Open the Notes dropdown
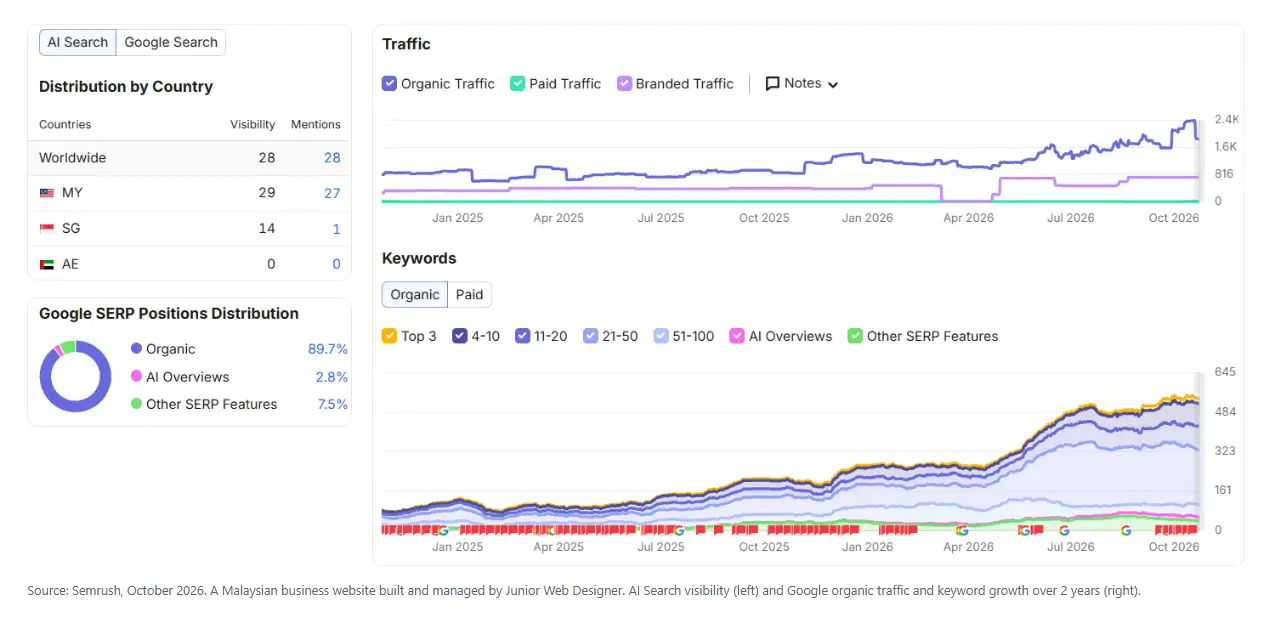 pyautogui.click(x=802, y=84)
